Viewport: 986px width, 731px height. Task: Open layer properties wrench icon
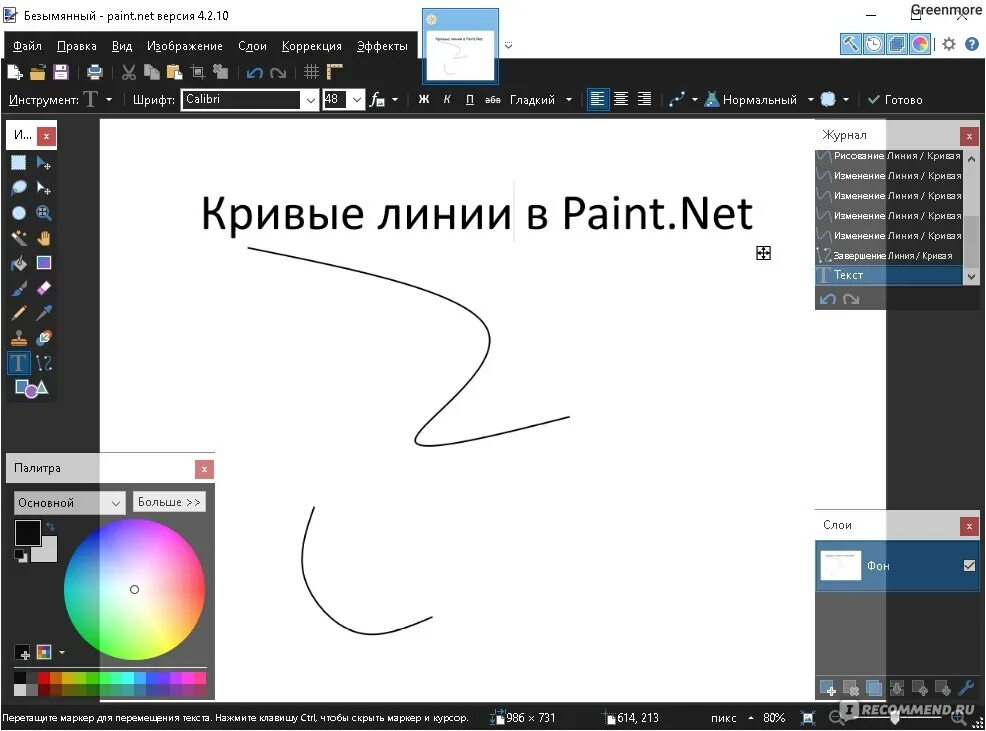[966, 688]
